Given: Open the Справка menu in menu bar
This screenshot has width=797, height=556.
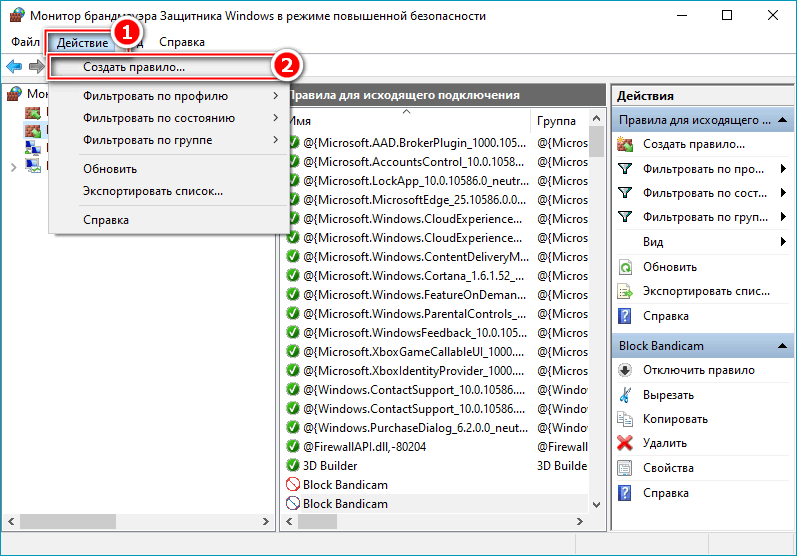Looking at the screenshot, I should pos(181,42).
